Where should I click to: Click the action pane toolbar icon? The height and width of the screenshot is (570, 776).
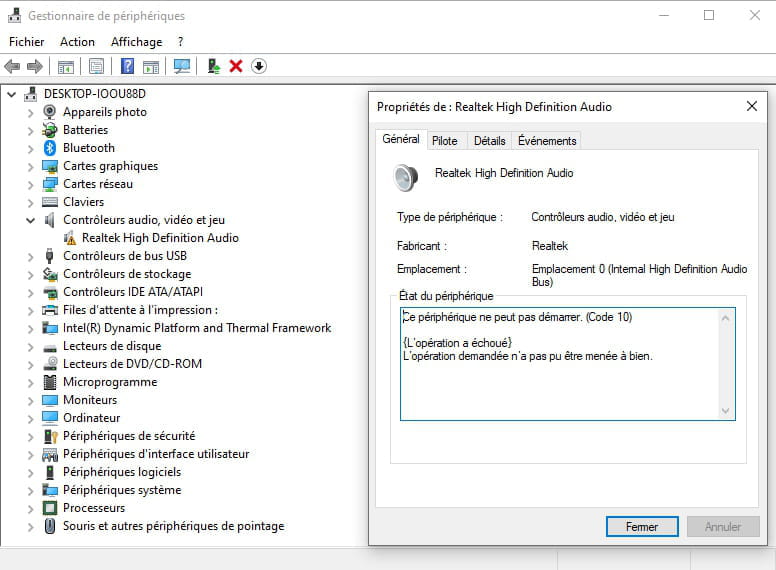[x=151, y=66]
